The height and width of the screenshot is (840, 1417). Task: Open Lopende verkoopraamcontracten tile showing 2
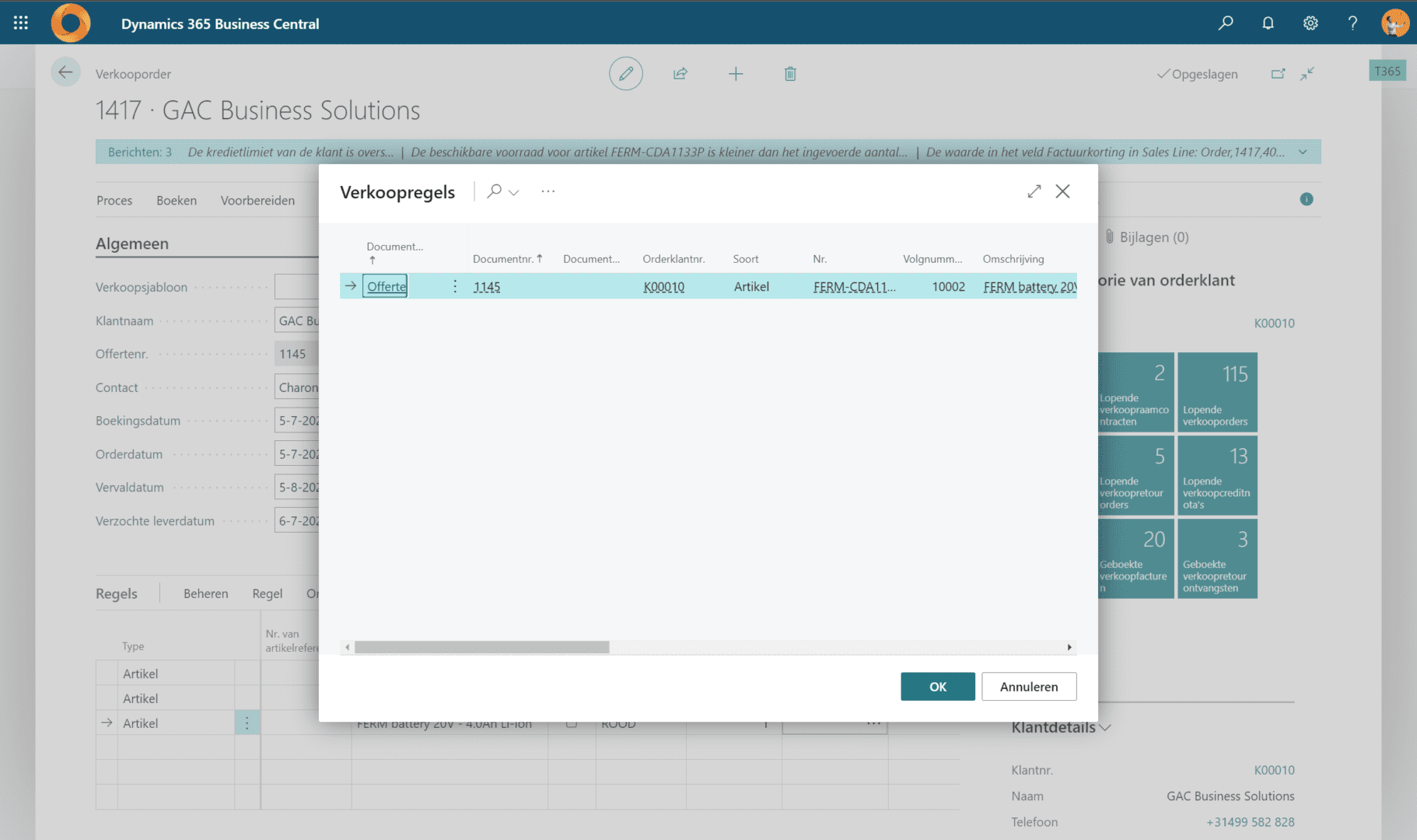[x=1135, y=392]
